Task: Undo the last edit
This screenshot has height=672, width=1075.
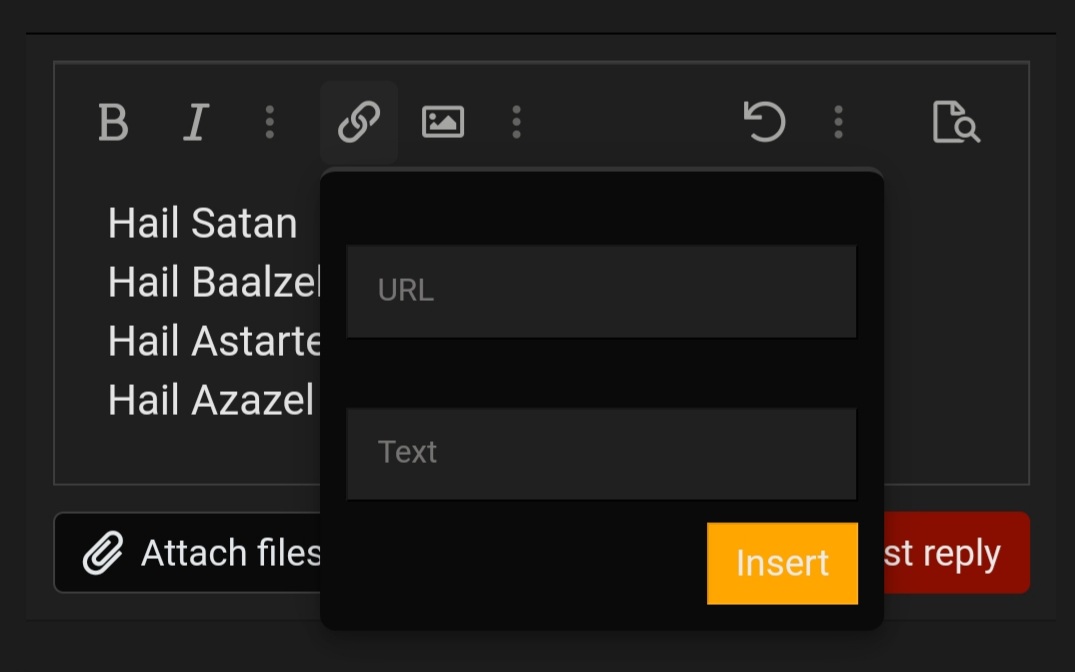Action: (x=765, y=122)
